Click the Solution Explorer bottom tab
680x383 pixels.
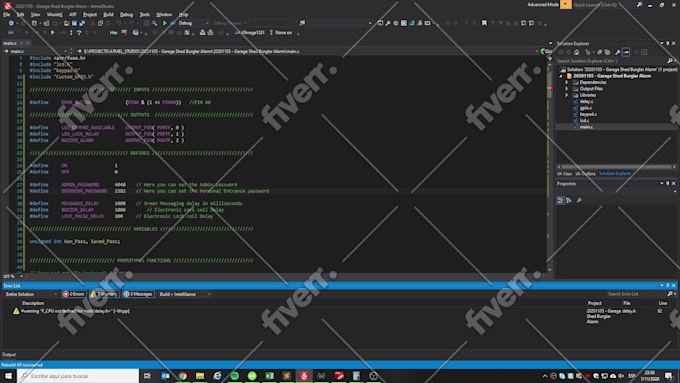pyautogui.click(x=615, y=173)
